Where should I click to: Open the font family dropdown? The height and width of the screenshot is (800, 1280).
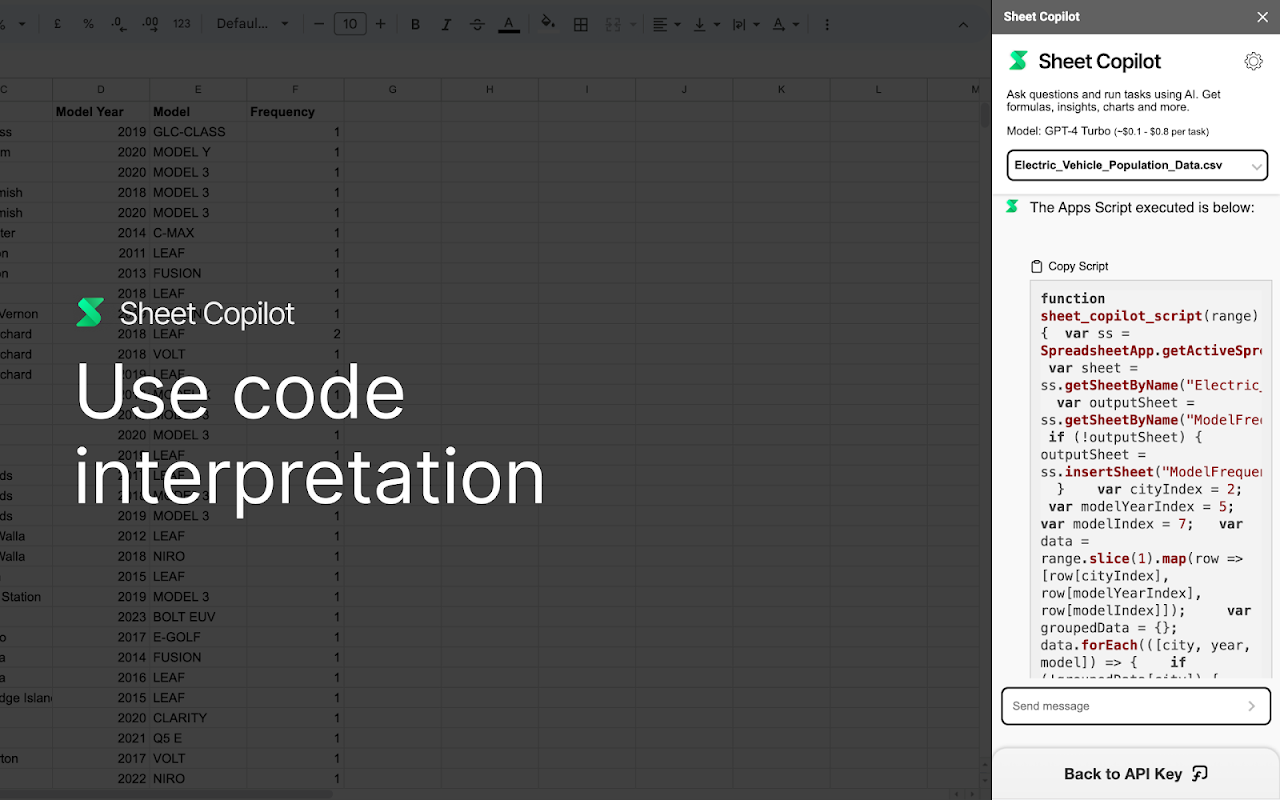[x=252, y=24]
